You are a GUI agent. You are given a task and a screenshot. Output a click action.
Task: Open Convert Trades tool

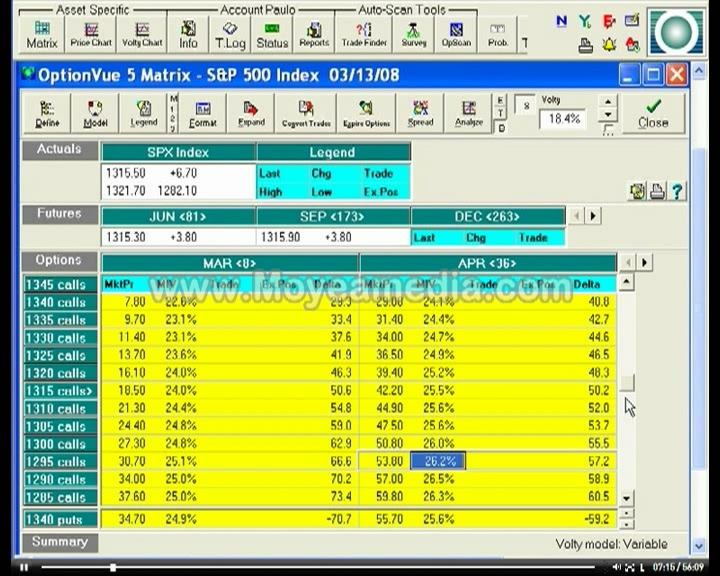click(306, 113)
